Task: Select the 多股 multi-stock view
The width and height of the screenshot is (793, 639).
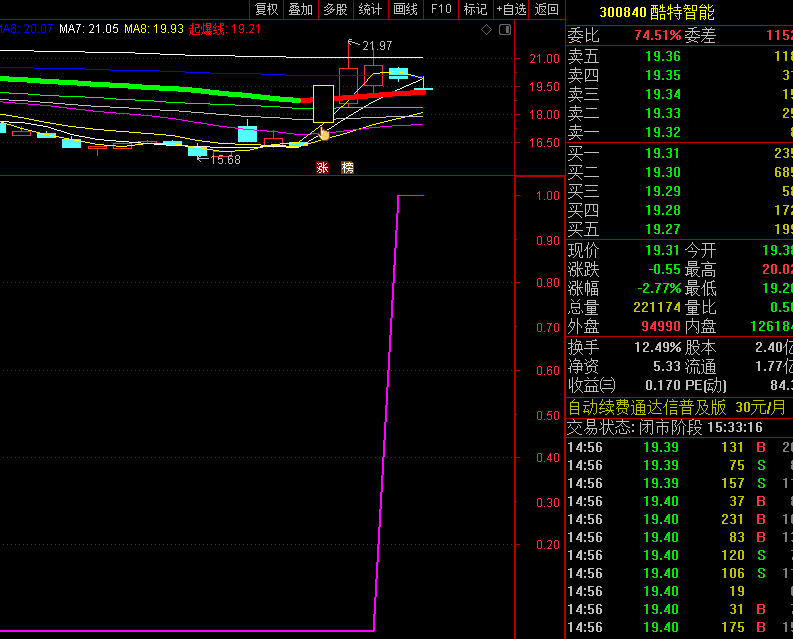Action: pyautogui.click(x=335, y=9)
